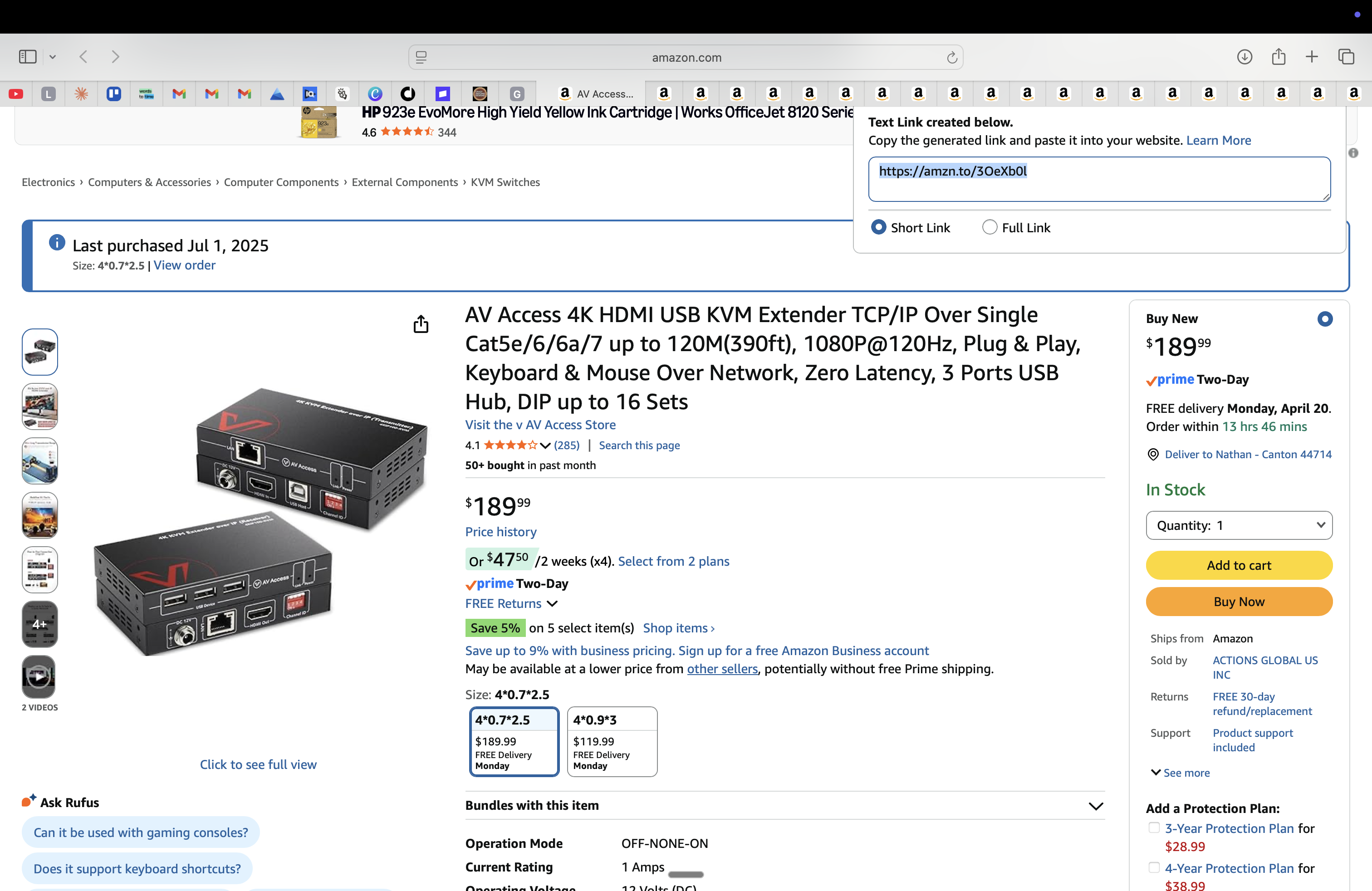Click the info icon beside Last purchased
Image resolution: width=1372 pixels, height=891 pixels.
click(57, 243)
